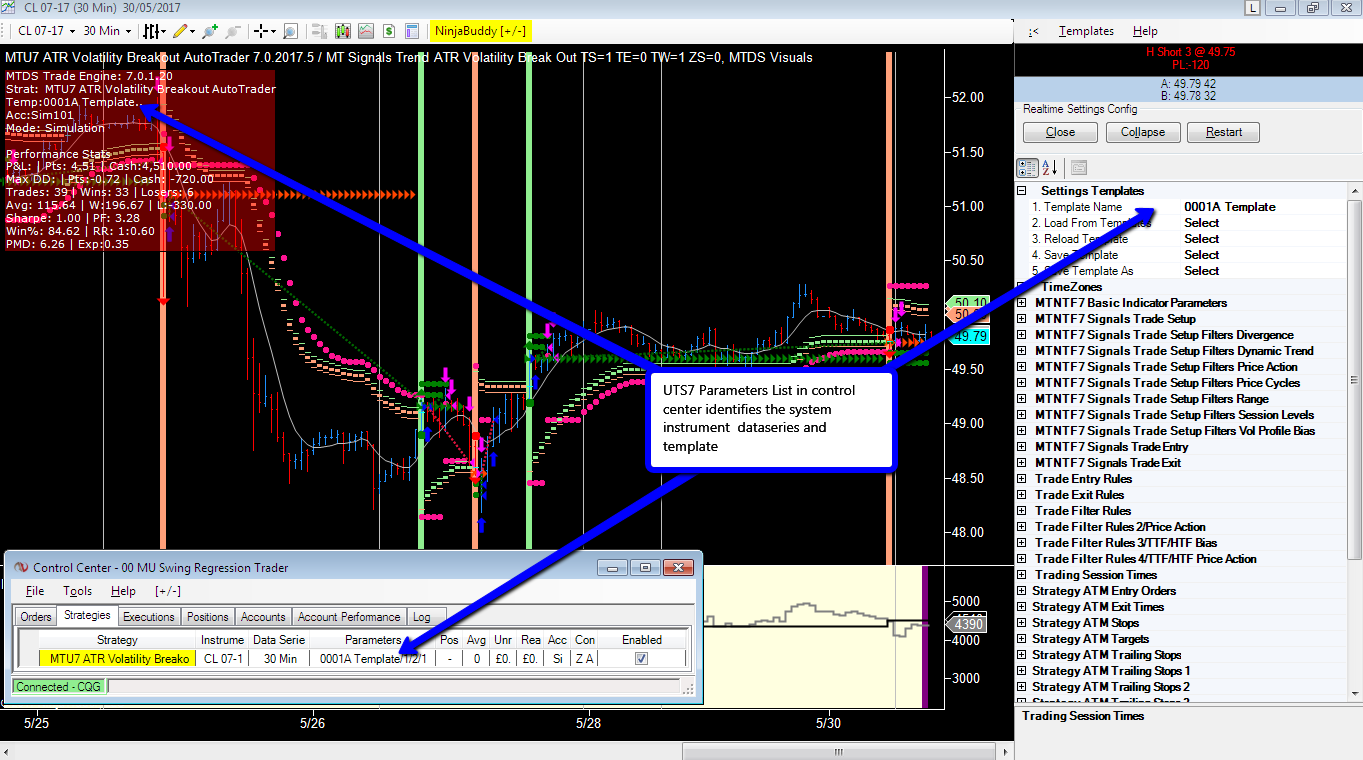Click the chart window title icon
The width and height of the screenshot is (1363, 760).
(8, 8)
